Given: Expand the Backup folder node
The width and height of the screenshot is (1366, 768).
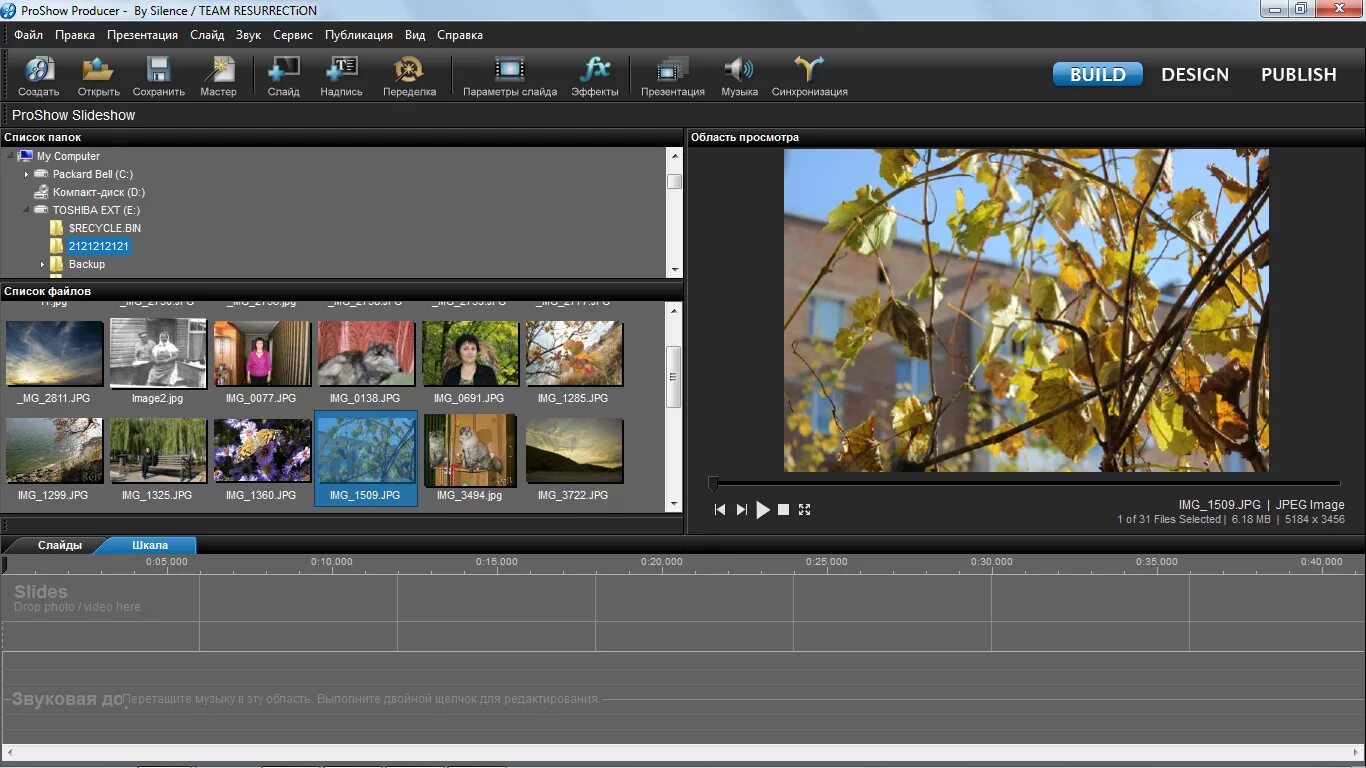Looking at the screenshot, I should [43, 264].
